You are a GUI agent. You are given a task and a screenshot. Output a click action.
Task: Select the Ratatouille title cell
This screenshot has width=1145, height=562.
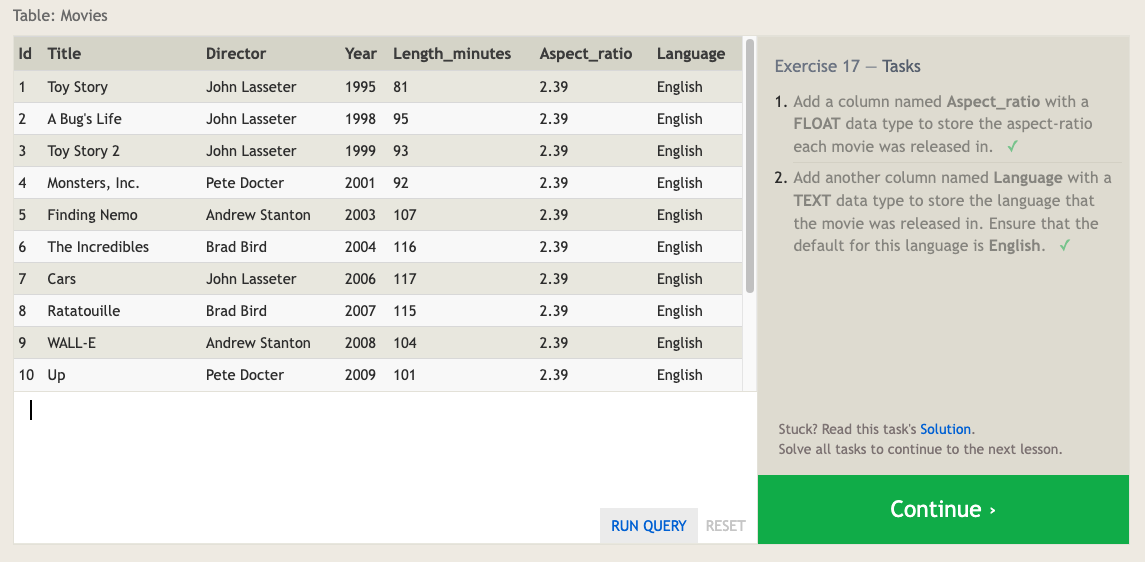point(84,311)
